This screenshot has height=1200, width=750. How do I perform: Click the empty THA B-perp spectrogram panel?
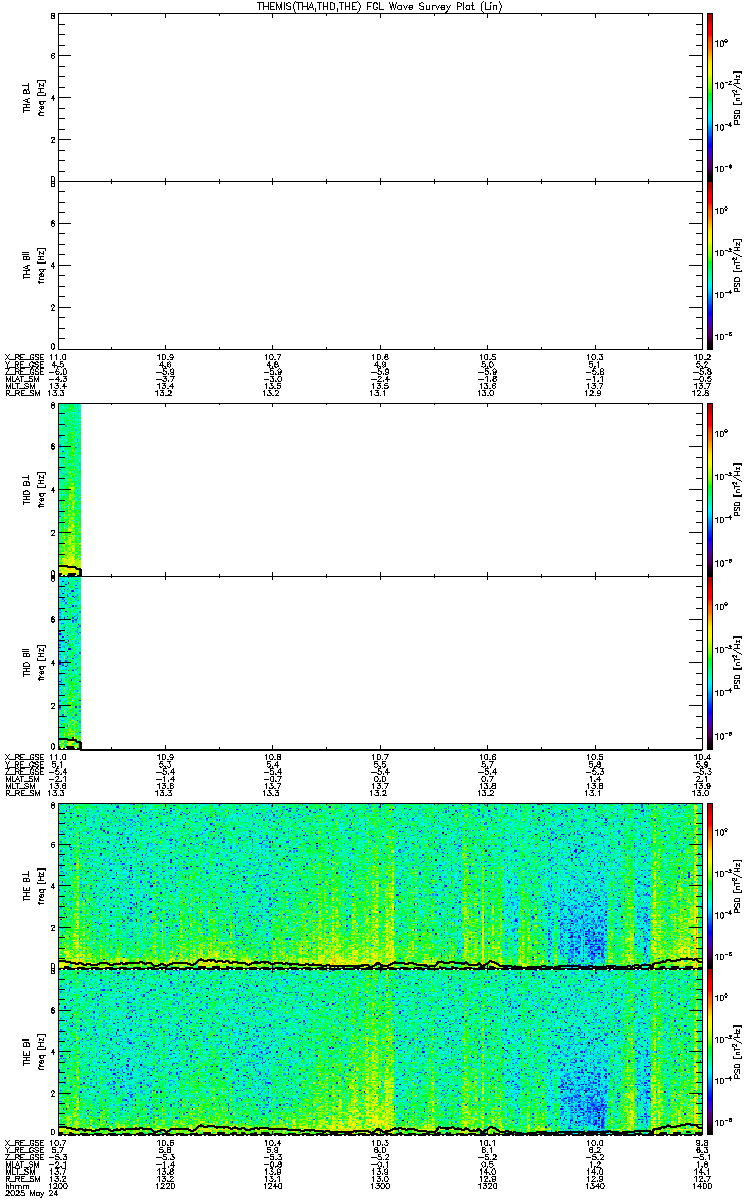378,96
